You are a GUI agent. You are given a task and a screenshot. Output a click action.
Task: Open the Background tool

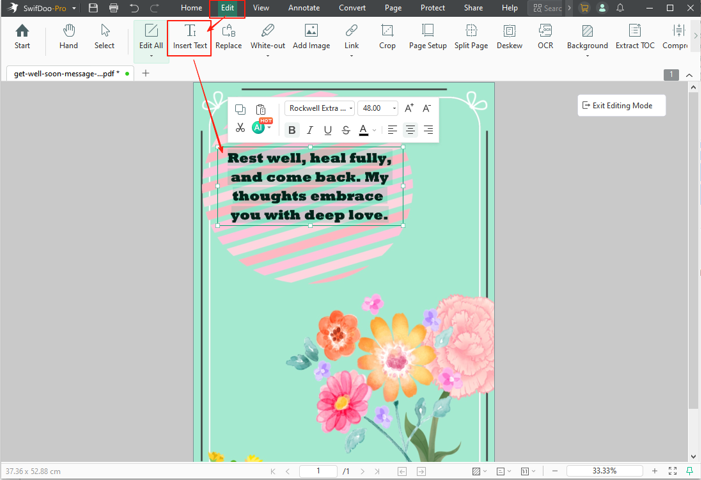587,37
